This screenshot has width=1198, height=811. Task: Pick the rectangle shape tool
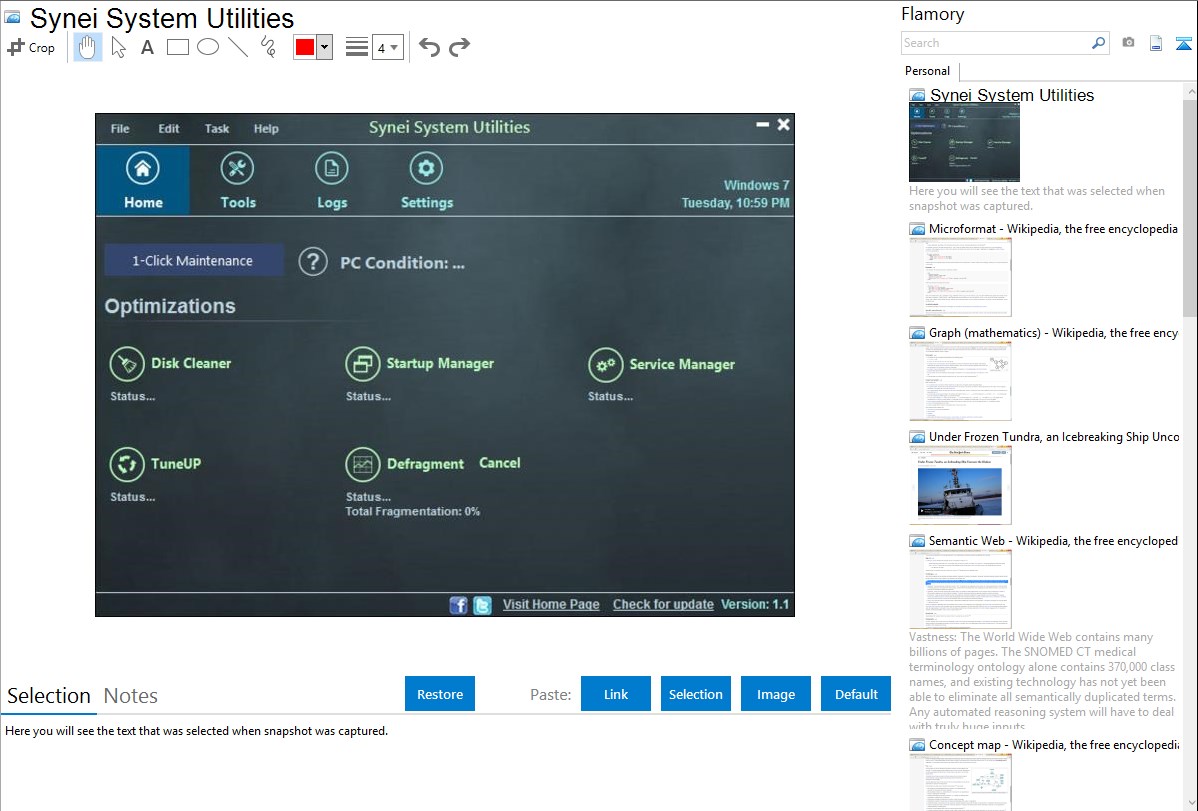click(x=178, y=47)
